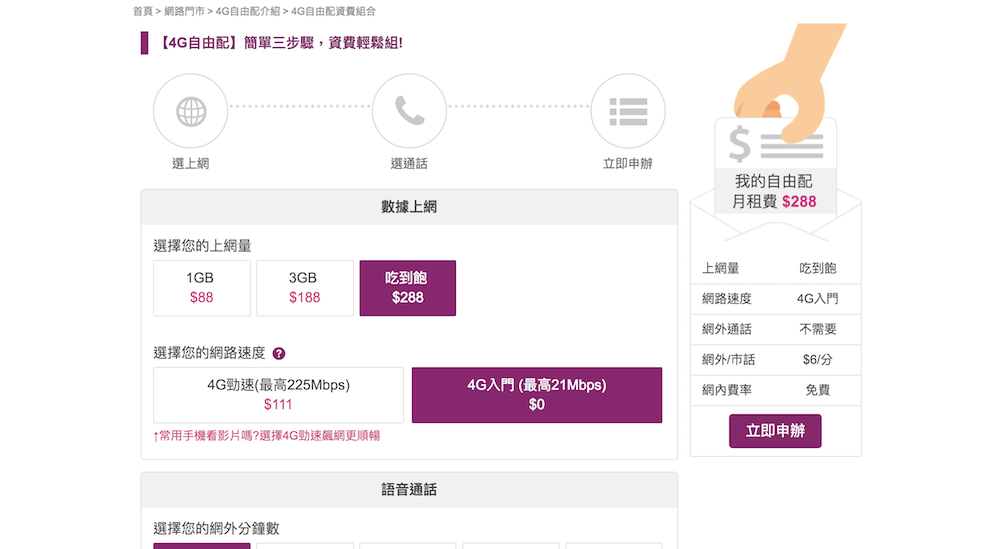
Task: Click the question mark help icon beside 網路速度
Action: (x=279, y=353)
